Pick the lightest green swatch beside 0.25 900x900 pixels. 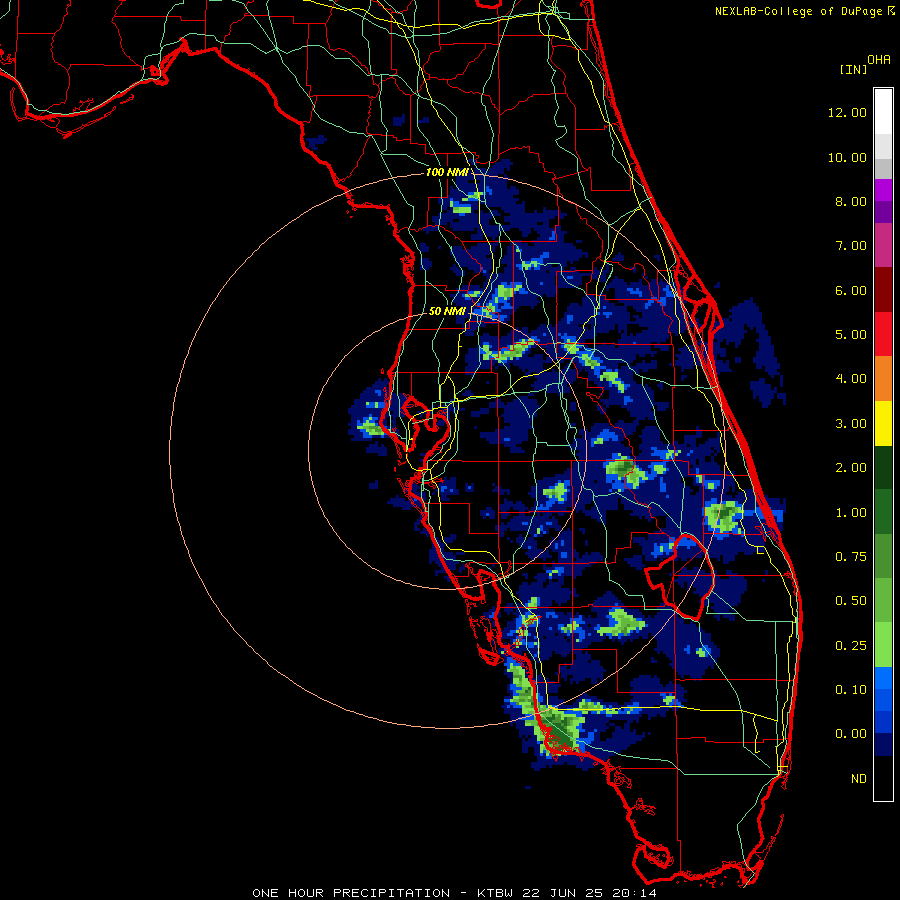883,645
